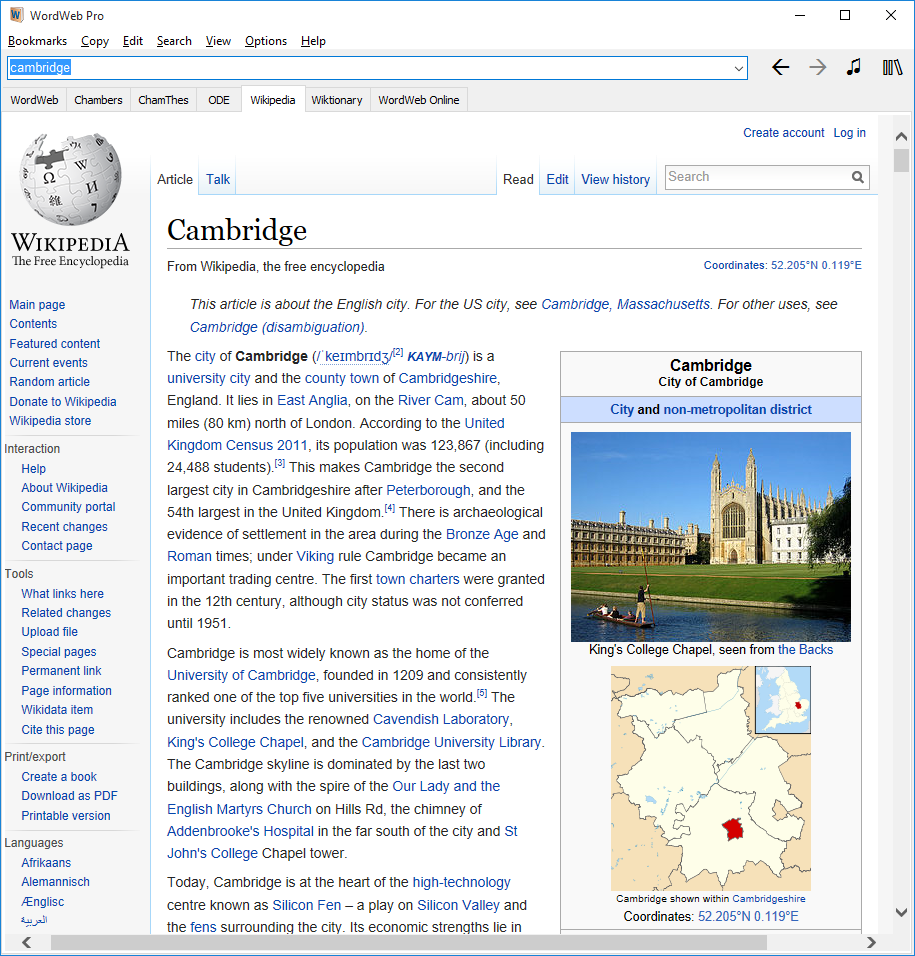Switch to the ChamThes tab
Image resolution: width=915 pixels, height=956 pixels.
[x=163, y=100]
